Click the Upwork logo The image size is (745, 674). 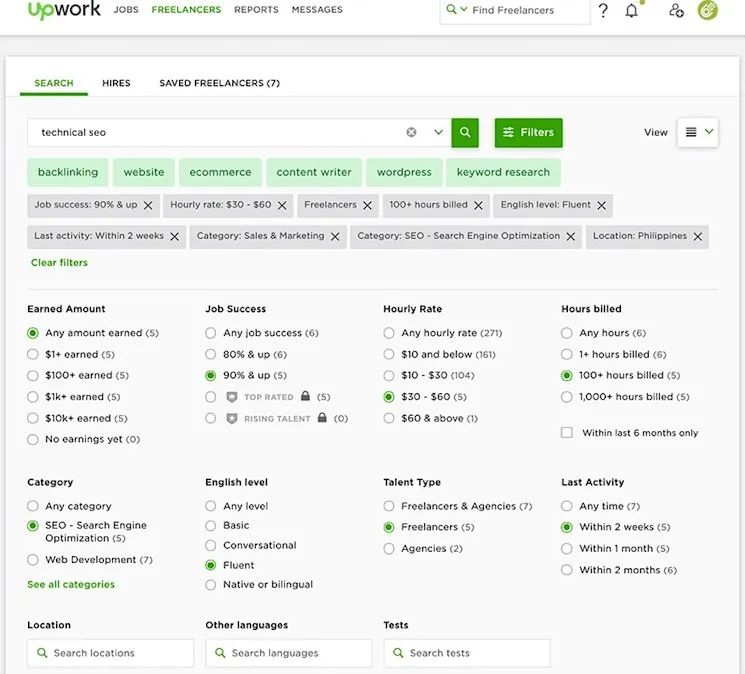pyautogui.click(x=64, y=9)
